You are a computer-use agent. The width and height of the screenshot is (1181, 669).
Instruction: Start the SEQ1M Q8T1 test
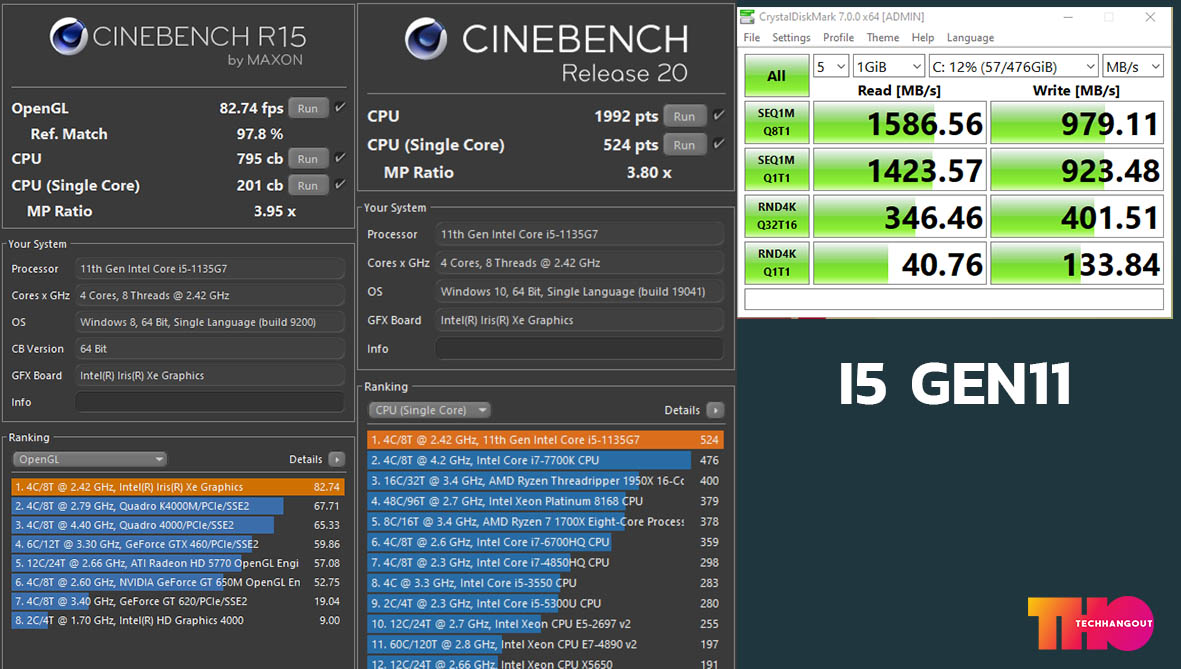[x=777, y=123]
